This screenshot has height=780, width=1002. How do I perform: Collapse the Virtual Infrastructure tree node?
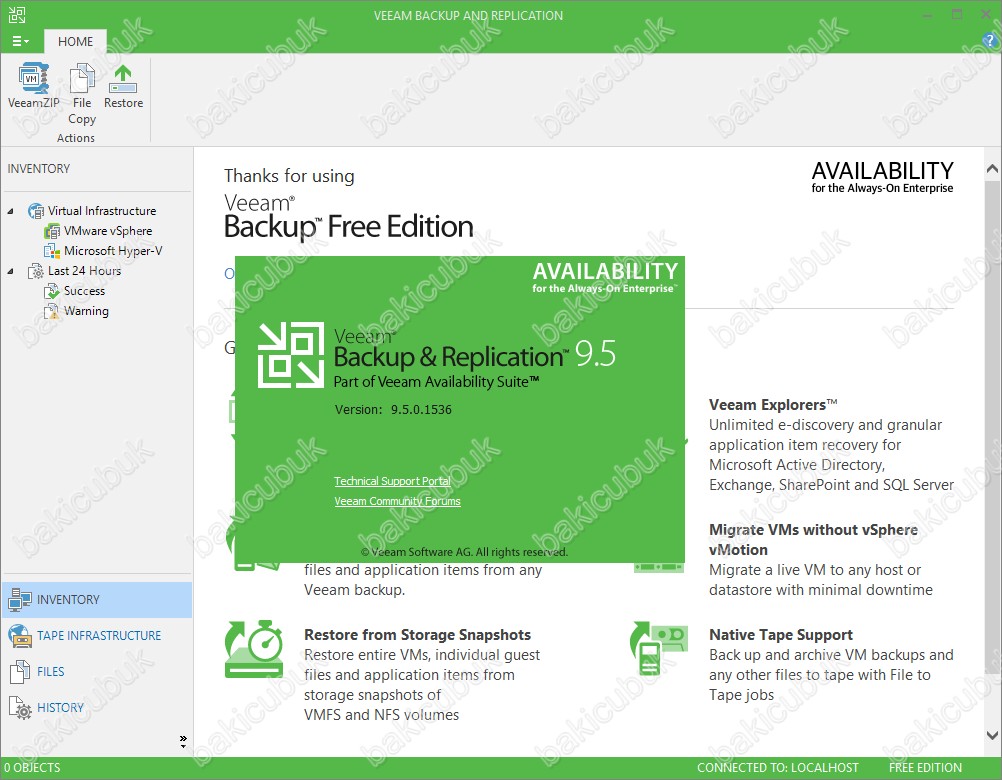coord(10,211)
